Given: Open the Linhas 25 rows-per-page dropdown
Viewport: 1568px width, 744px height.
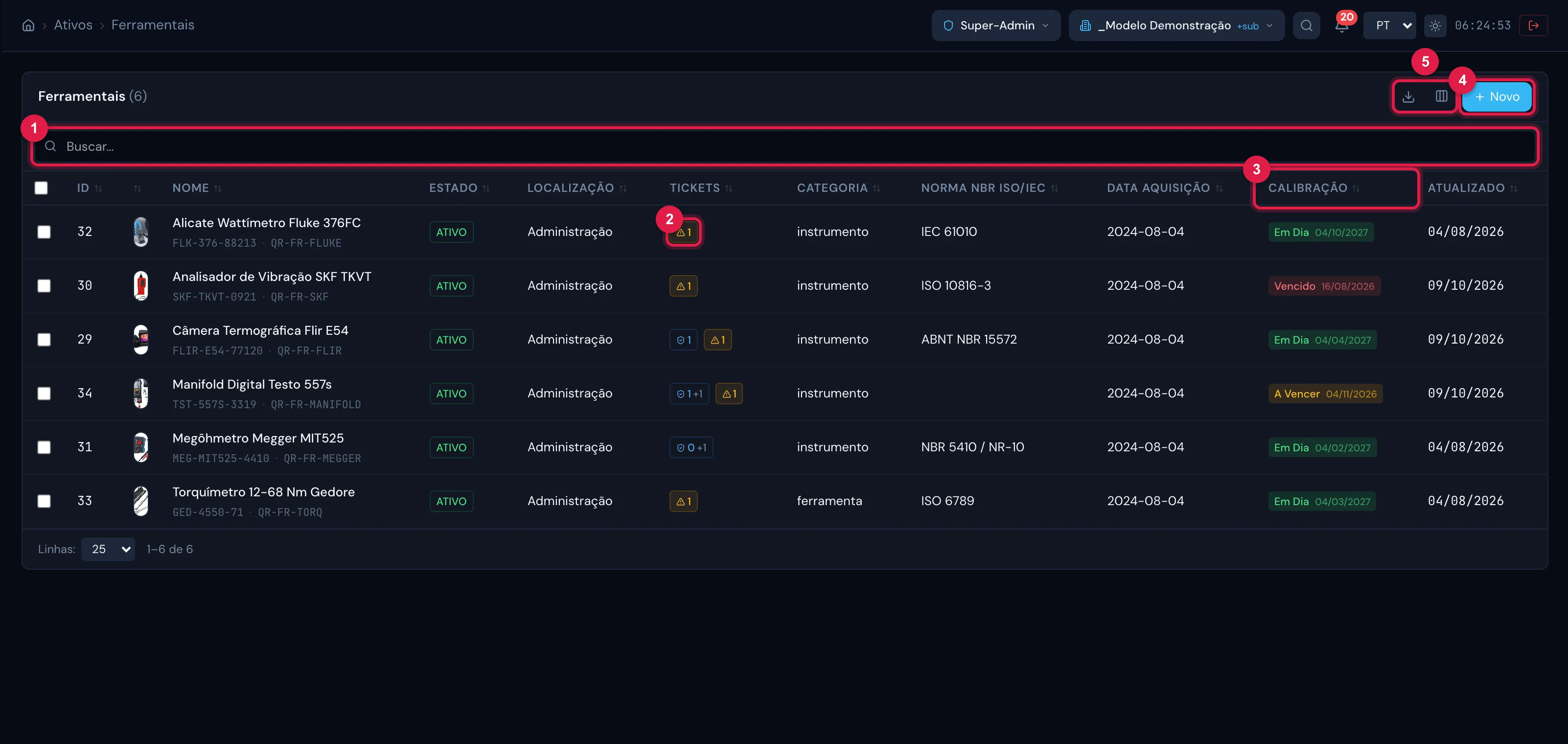Looking at the screenshot, I should point(108,549).
